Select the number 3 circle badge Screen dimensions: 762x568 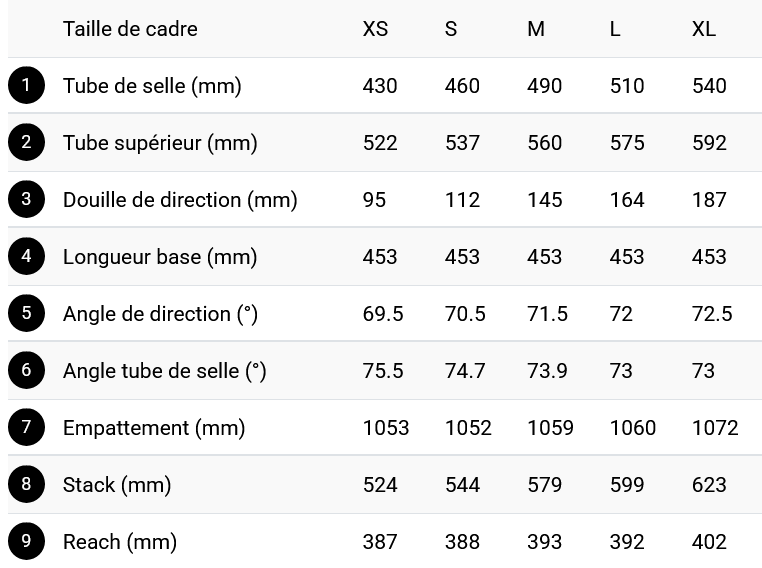26,199
